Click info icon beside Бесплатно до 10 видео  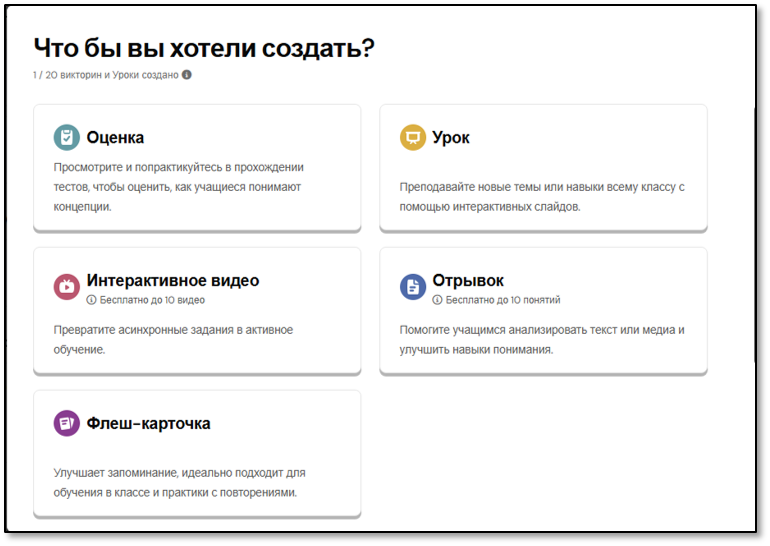(x=91, y=300)
